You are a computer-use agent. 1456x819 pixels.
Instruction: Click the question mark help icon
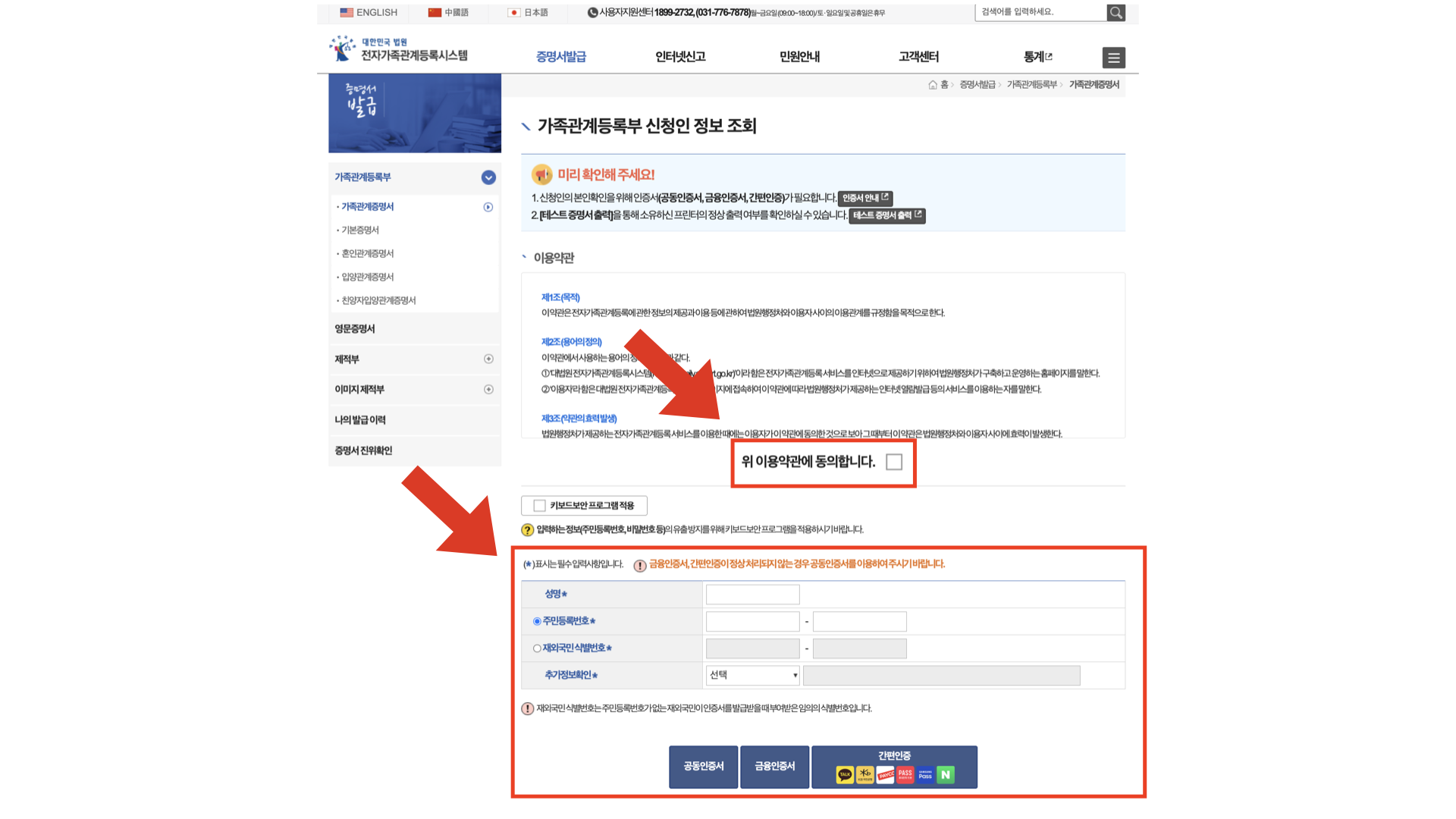click(x=527, y=530)
